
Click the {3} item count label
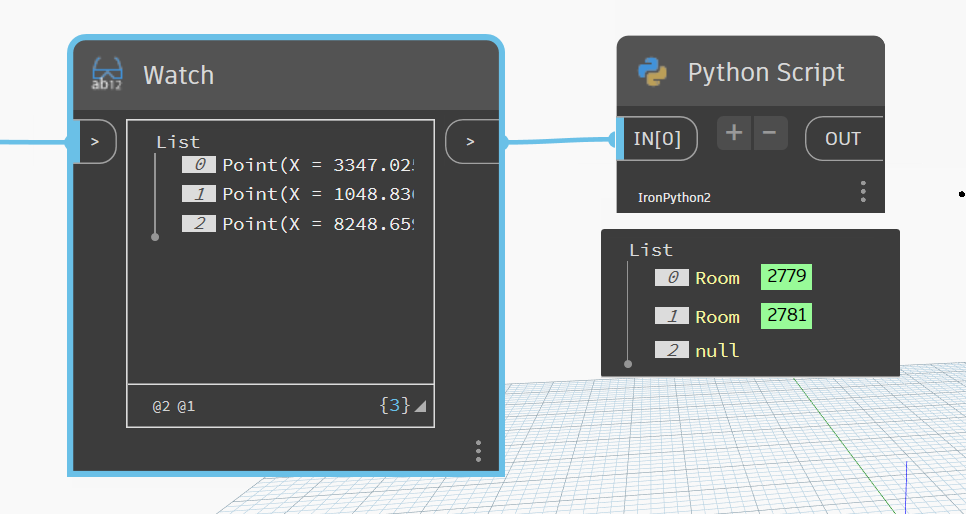coord(395,405)
